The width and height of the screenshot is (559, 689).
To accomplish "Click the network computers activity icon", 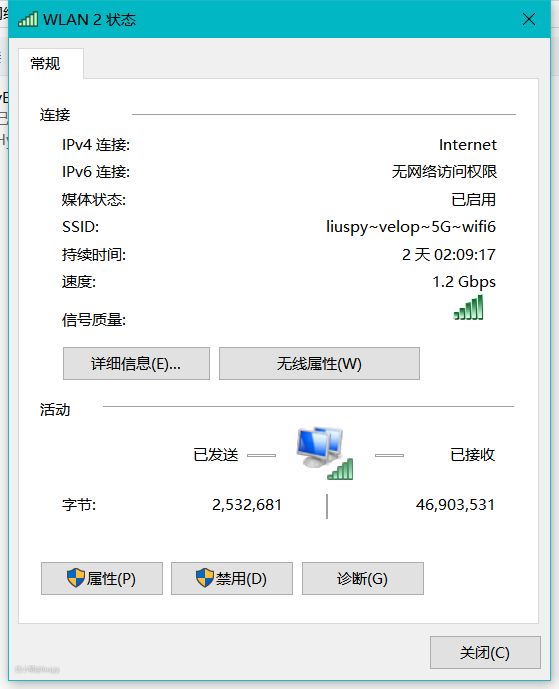I will [x=325, y=453].
